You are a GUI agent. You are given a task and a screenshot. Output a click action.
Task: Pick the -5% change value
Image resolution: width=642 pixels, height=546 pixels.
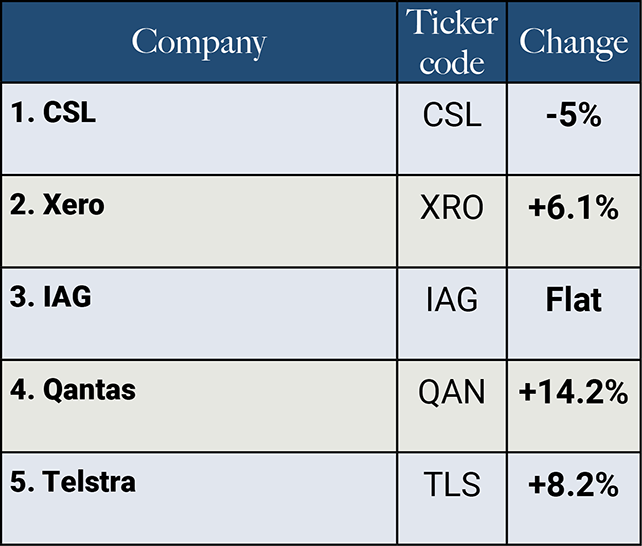(x=573, y=115)
